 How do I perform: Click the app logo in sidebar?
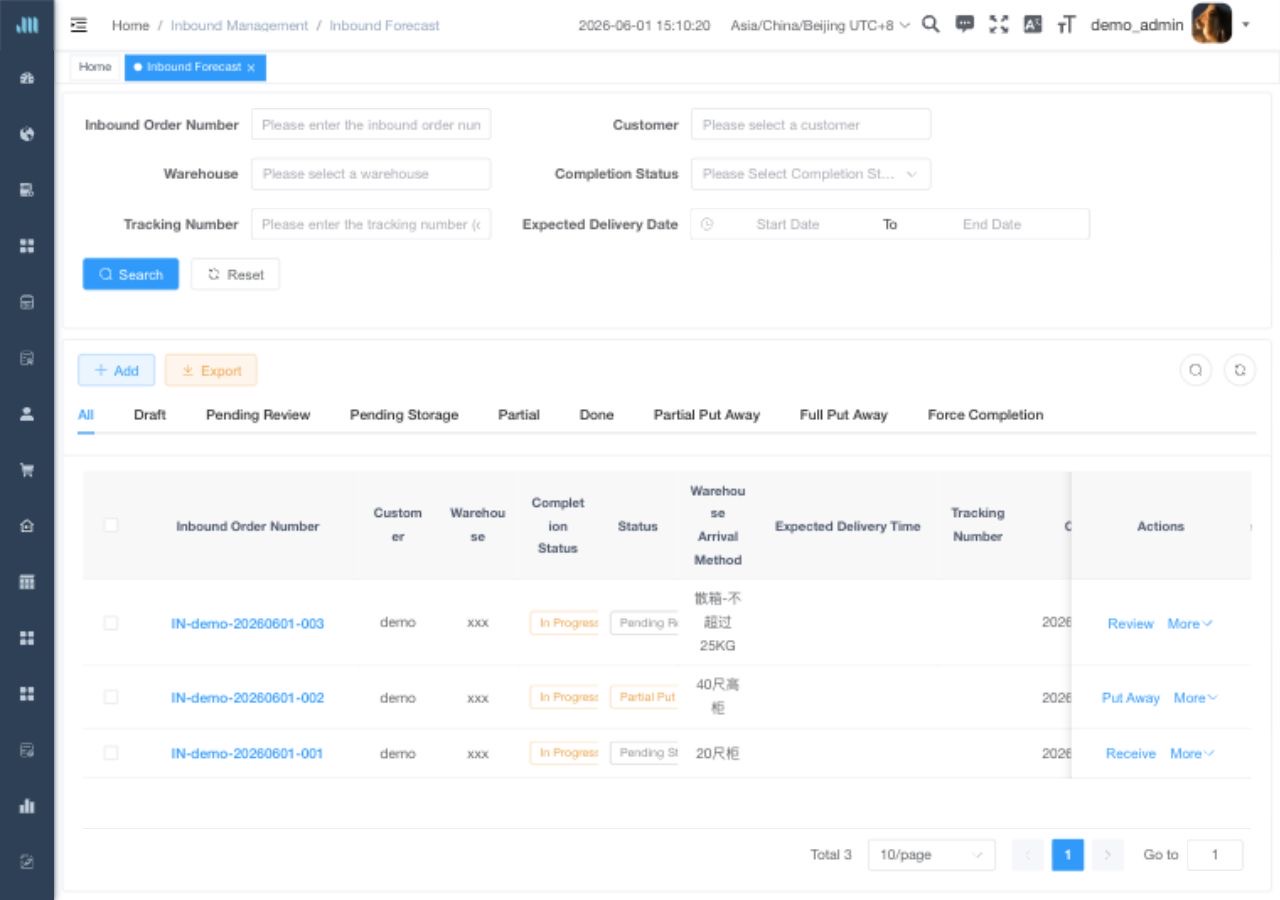pyautogui.click(x=27, y=25)
